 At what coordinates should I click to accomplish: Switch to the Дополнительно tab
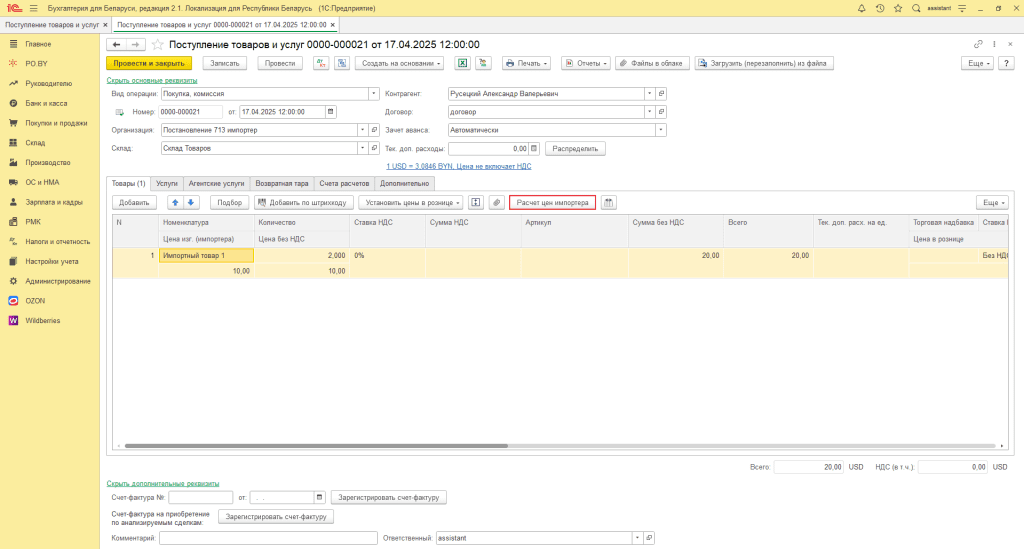click(x=404, y=183)
